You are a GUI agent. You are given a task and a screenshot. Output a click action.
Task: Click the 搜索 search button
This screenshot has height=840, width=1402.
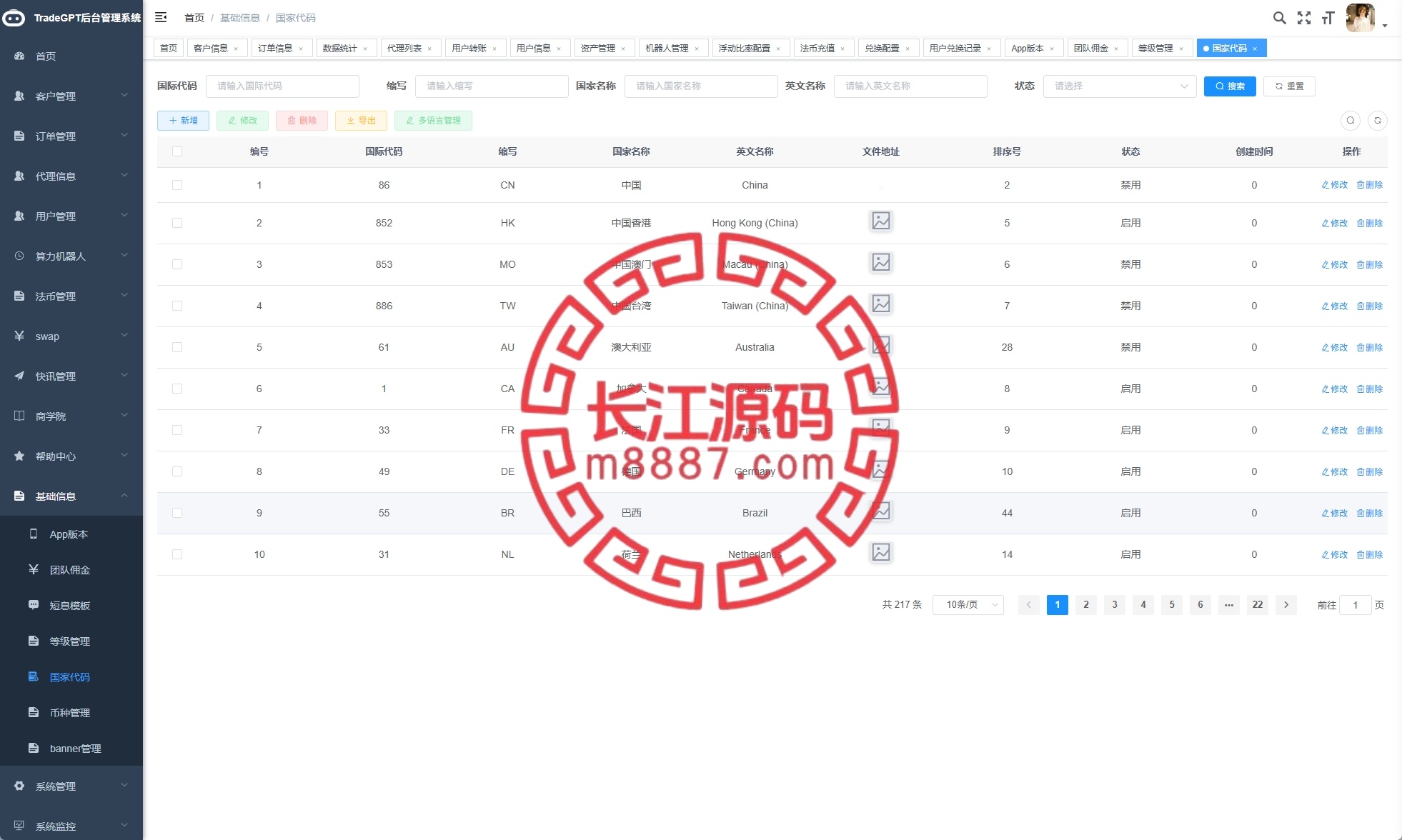coord(1230,86)
